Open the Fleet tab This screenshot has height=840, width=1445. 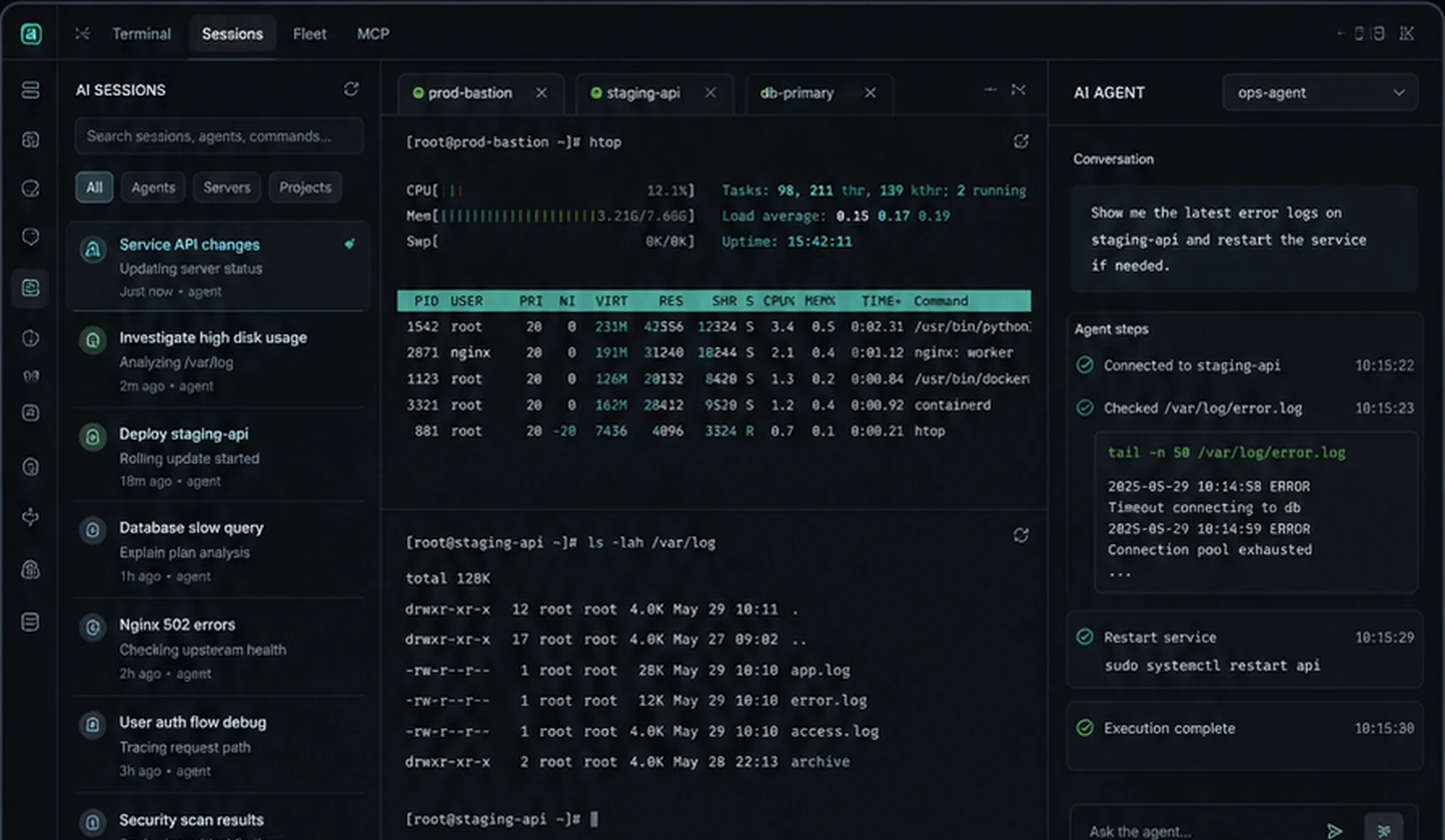click(x=310, y=34)
